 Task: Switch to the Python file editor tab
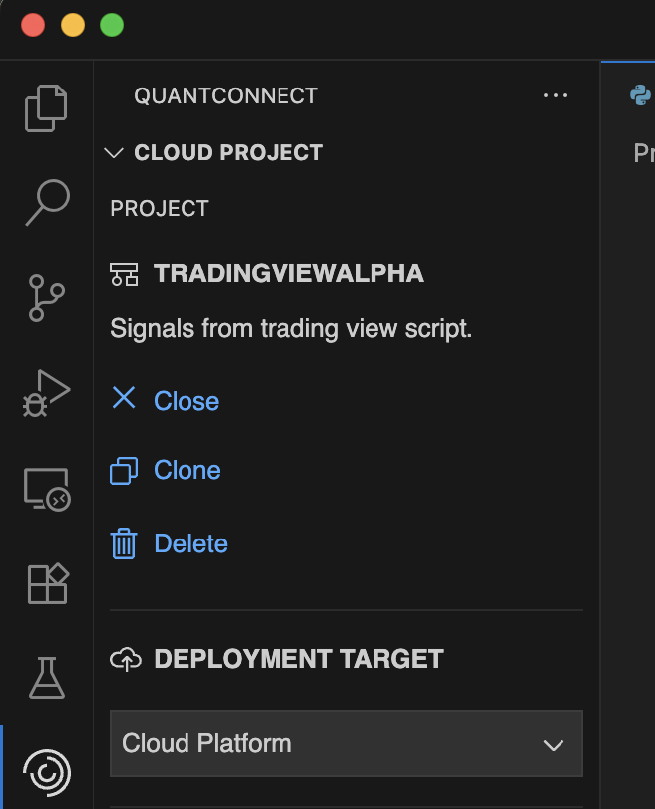pyautogui.click(x=640, y=96)
